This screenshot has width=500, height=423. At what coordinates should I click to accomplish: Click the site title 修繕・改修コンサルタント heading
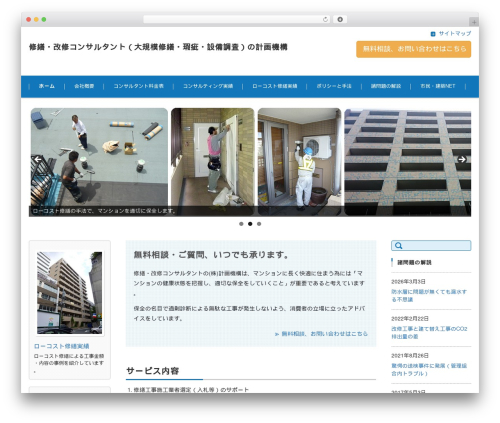click(158, 47)
